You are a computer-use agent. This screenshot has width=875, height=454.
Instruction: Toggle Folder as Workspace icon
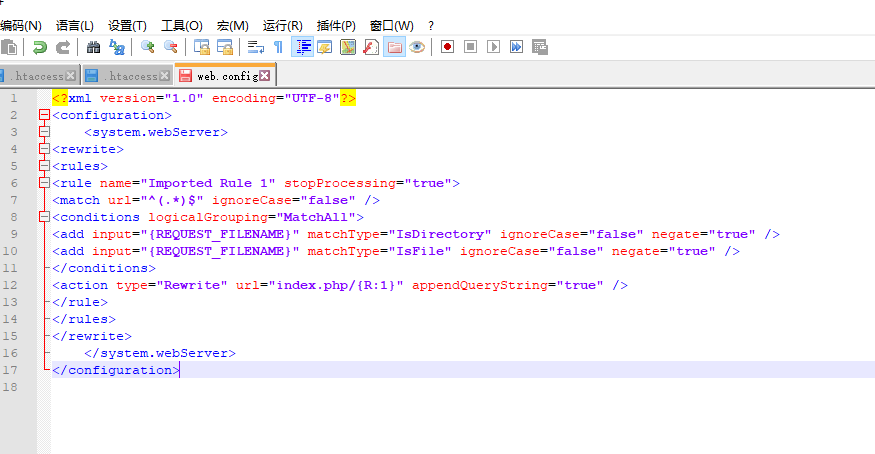[395, 47]
